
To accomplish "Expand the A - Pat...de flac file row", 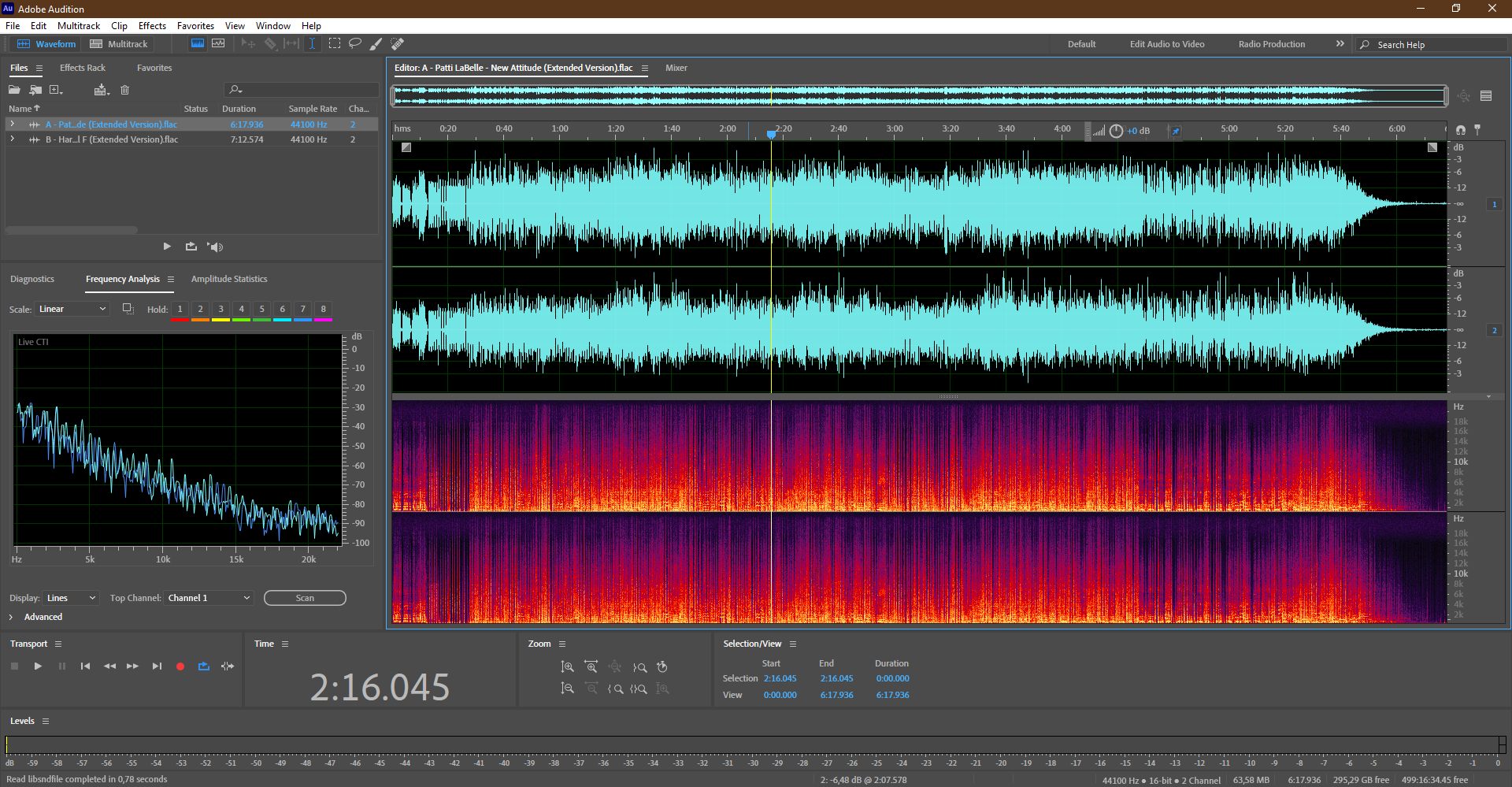I will pyautogui.click(x=12, y=124).
